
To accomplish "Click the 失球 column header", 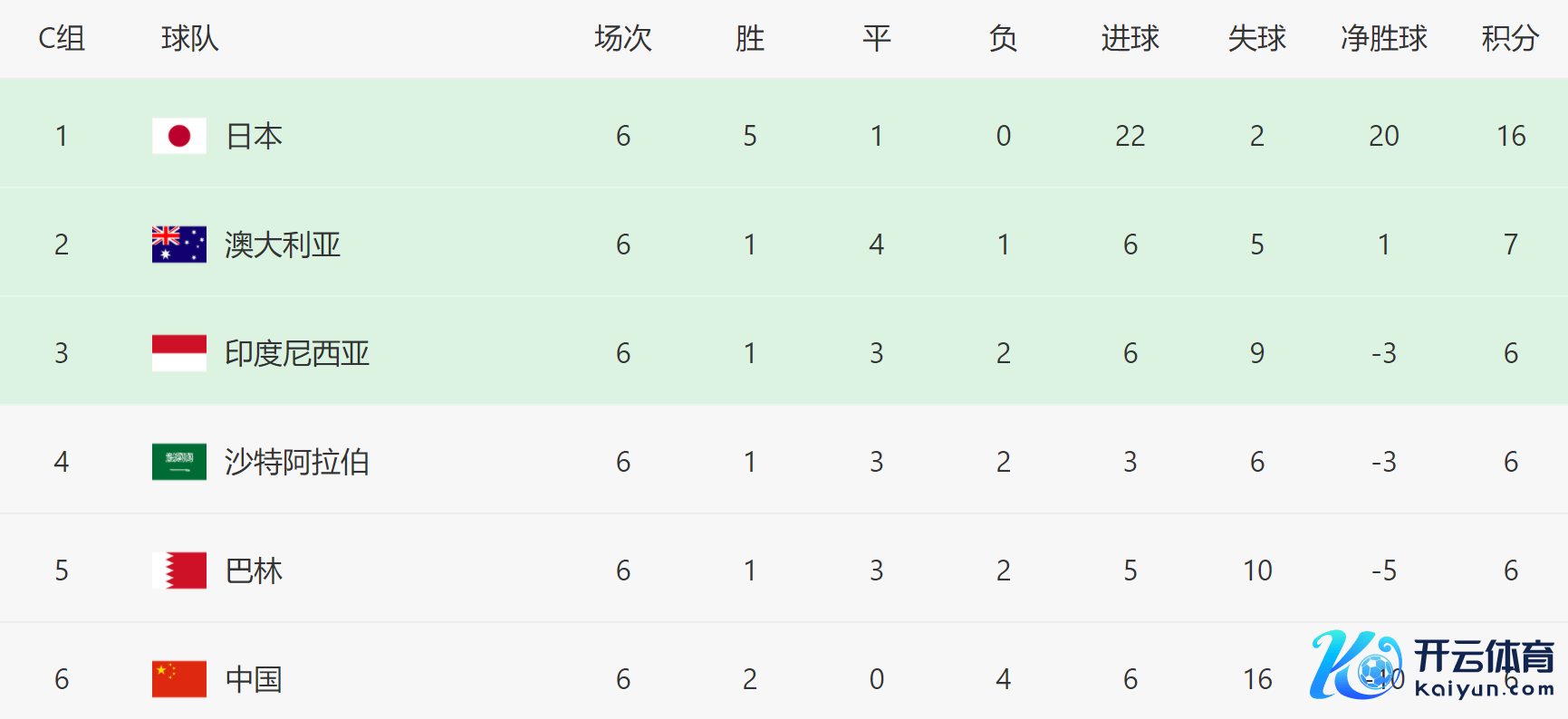I will tap(1256, 38).
